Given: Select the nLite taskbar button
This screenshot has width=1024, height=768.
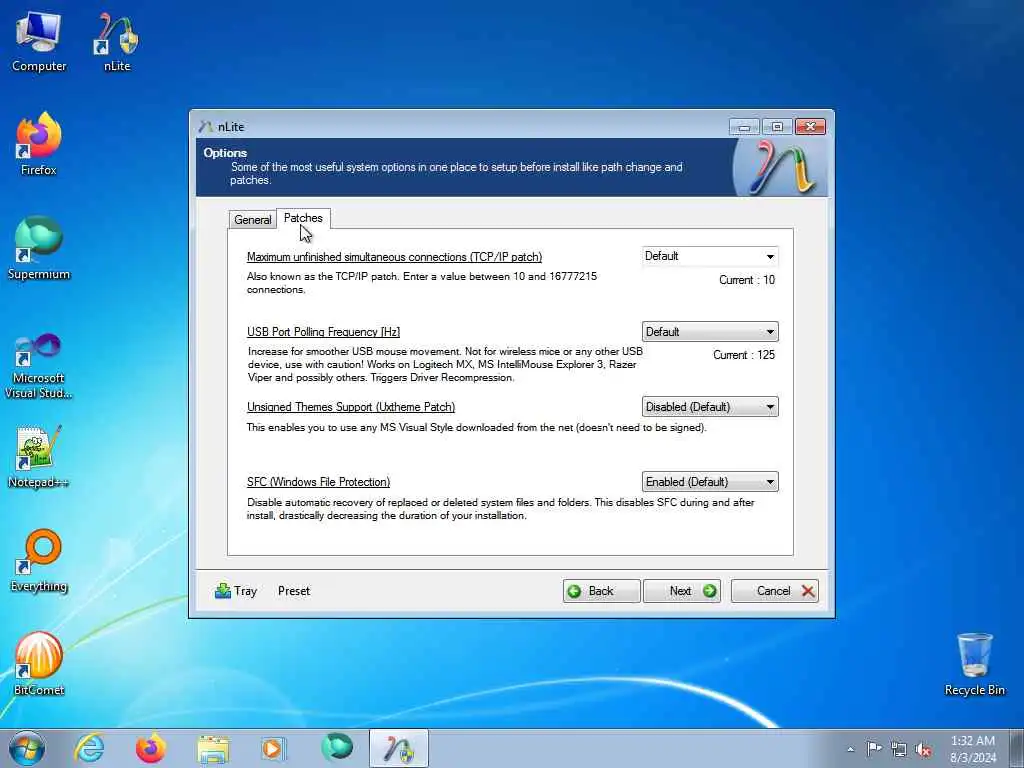Looking at the screenshot, I should (398, 748).
